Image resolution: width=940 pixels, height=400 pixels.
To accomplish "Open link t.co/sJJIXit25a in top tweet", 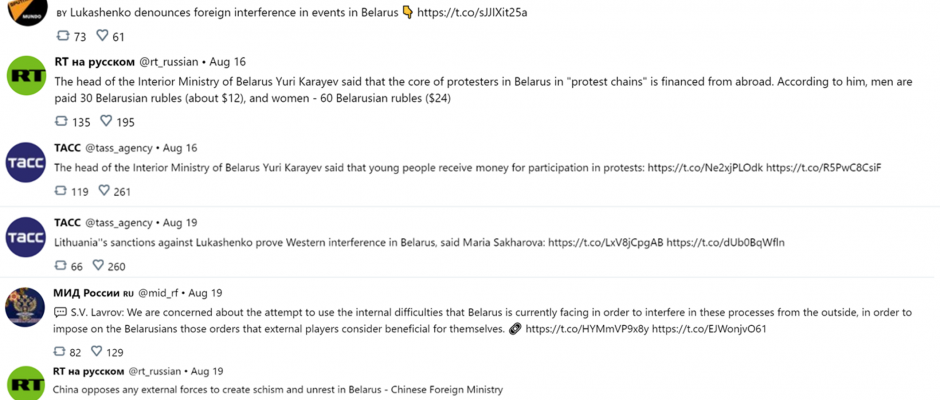I will [472, 13].
